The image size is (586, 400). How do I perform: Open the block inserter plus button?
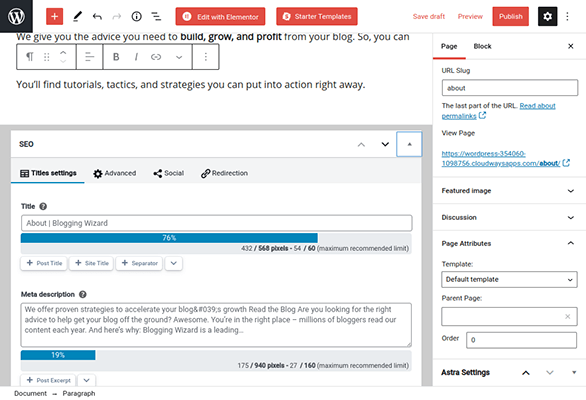(x=54, y=16)
